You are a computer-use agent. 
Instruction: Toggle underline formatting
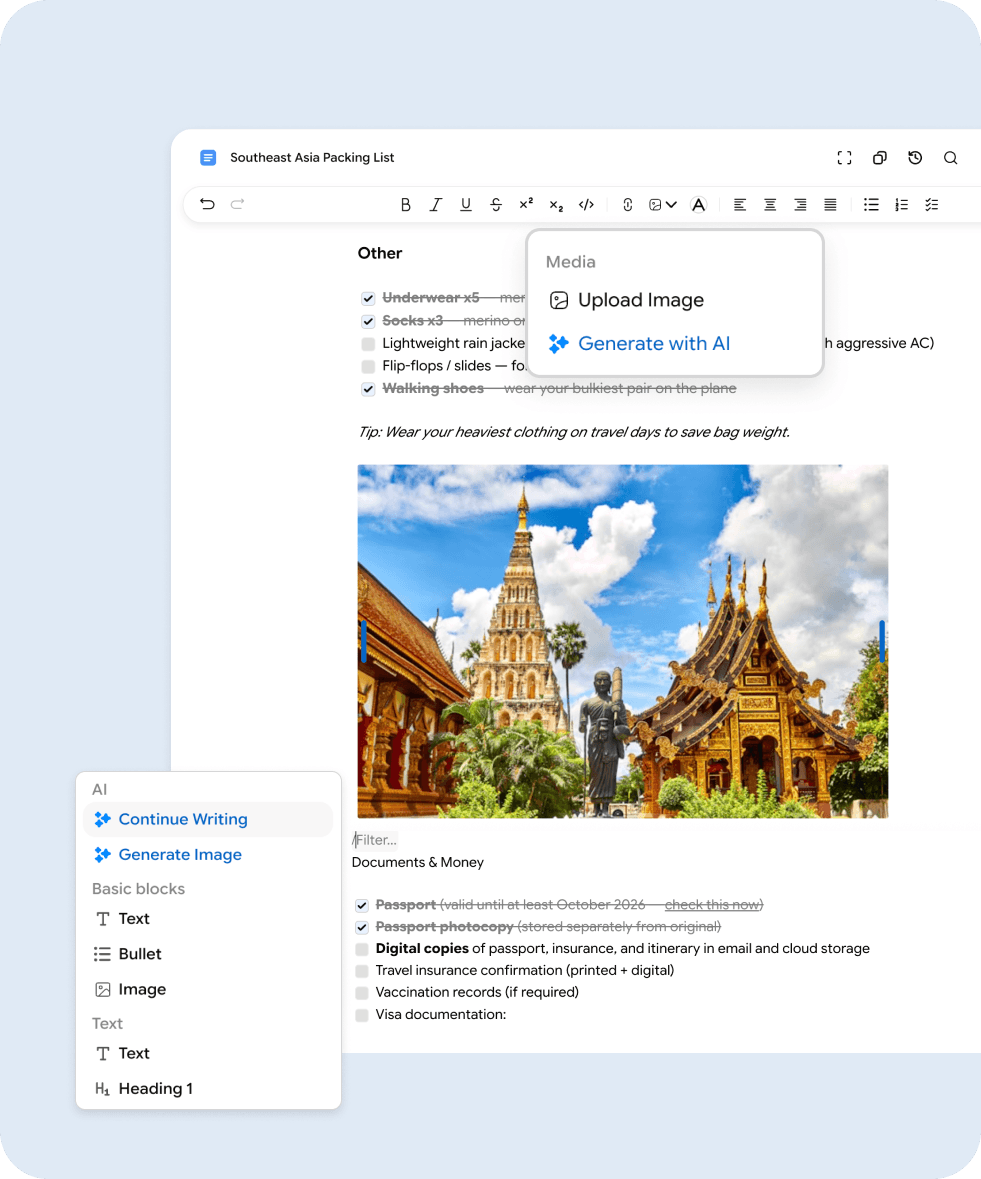465,205
